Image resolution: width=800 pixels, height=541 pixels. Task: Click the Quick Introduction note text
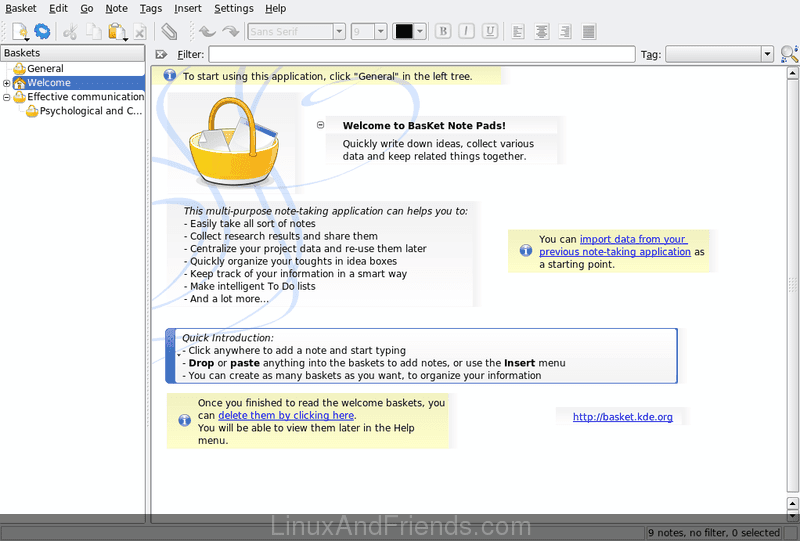pos(373,356)
